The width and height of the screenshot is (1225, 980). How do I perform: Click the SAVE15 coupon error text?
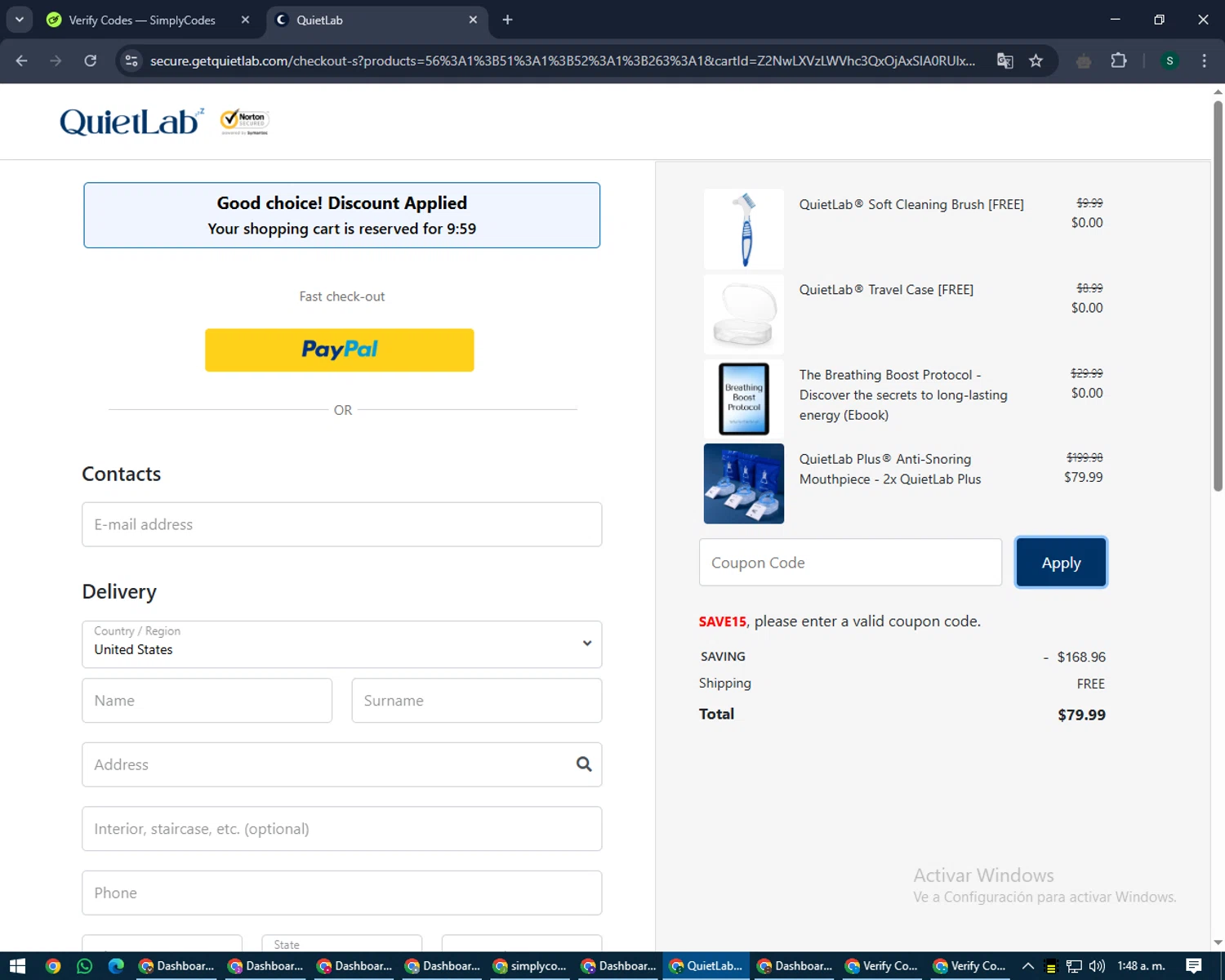840,621
